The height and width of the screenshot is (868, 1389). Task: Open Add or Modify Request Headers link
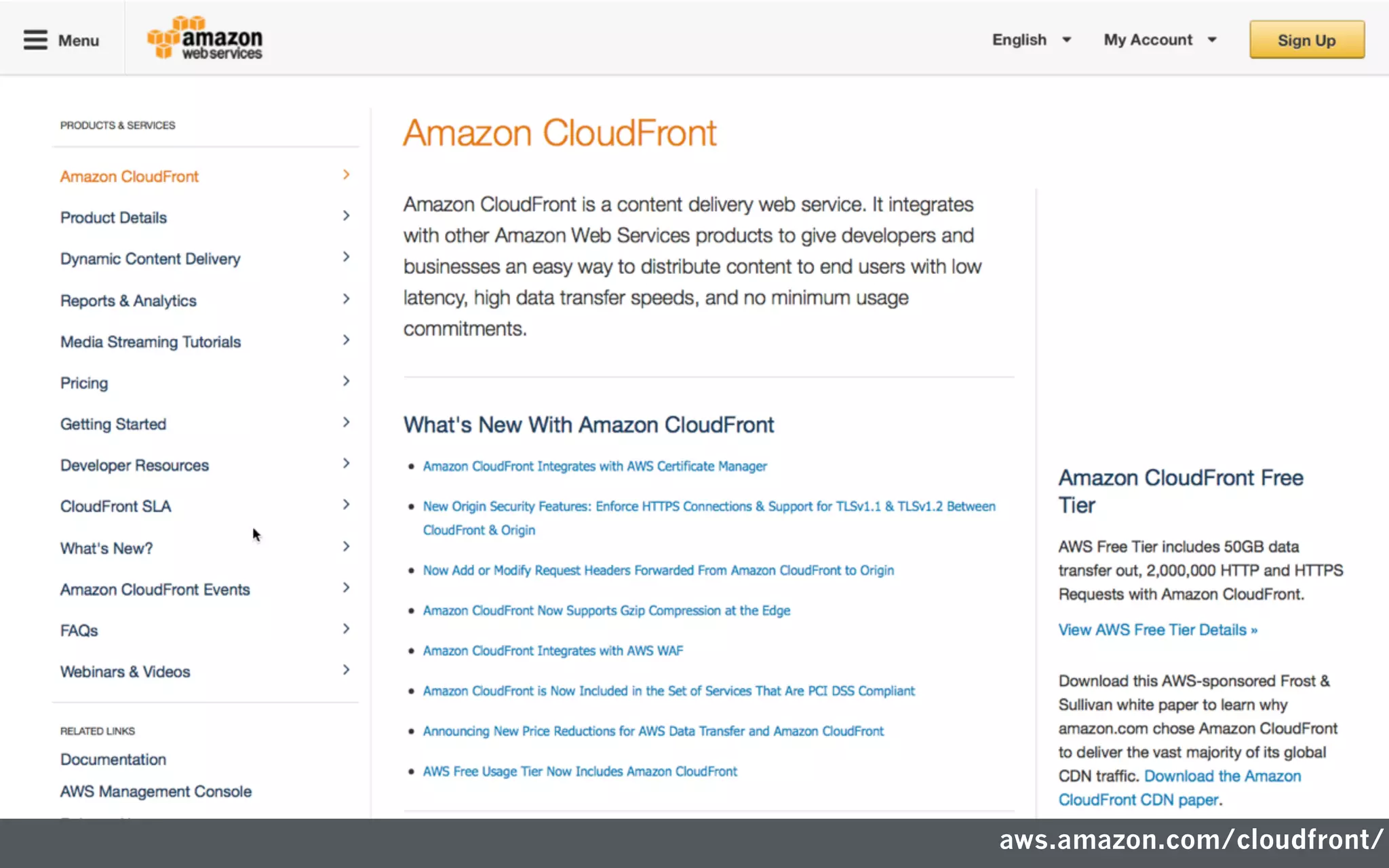[x=658, y=570]
